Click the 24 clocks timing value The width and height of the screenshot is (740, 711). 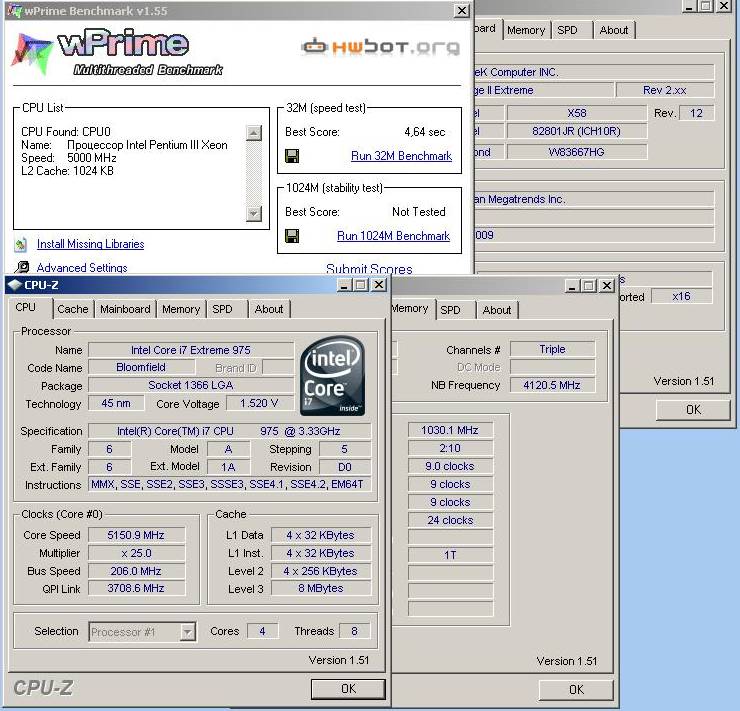tap(450, 520)
